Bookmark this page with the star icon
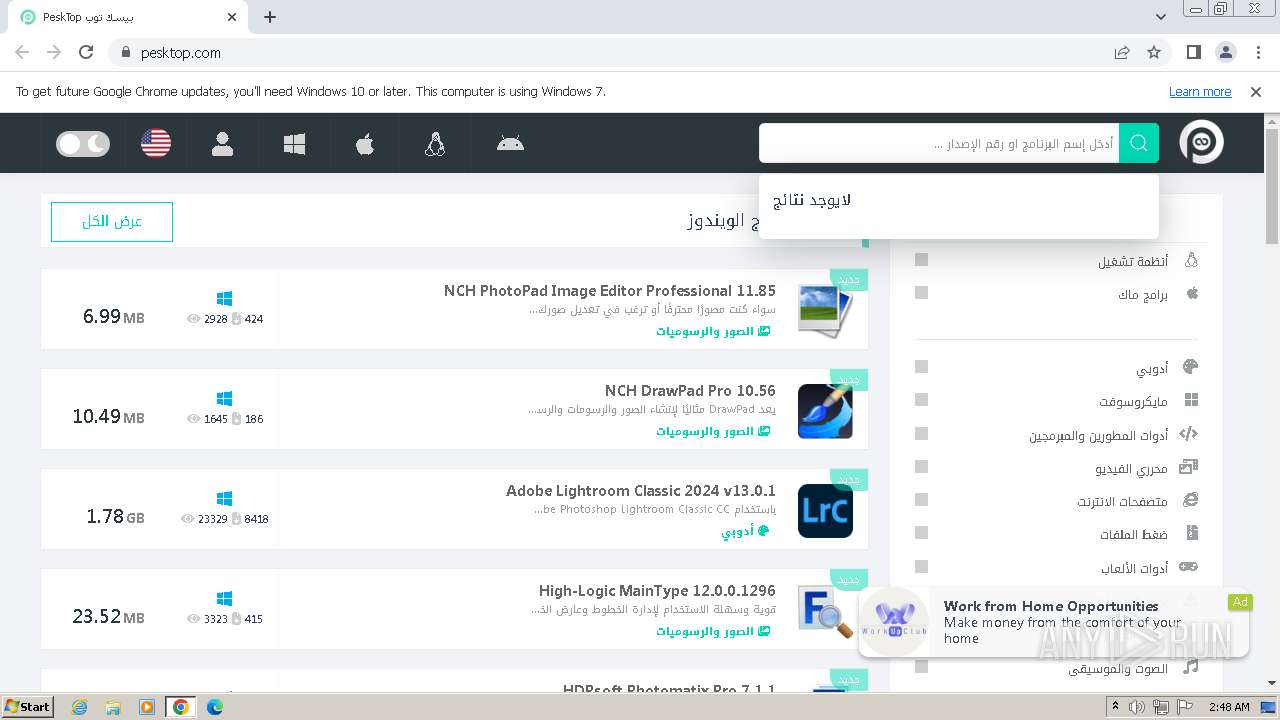The height and width of the screenshot is (720, 1280). pyautogui.click(x=1154, y=52)
